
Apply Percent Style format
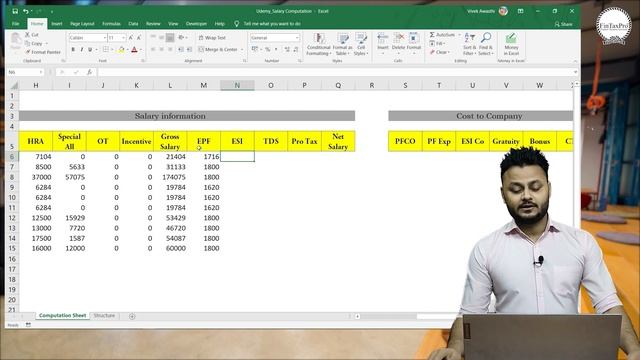click(267, 49)
